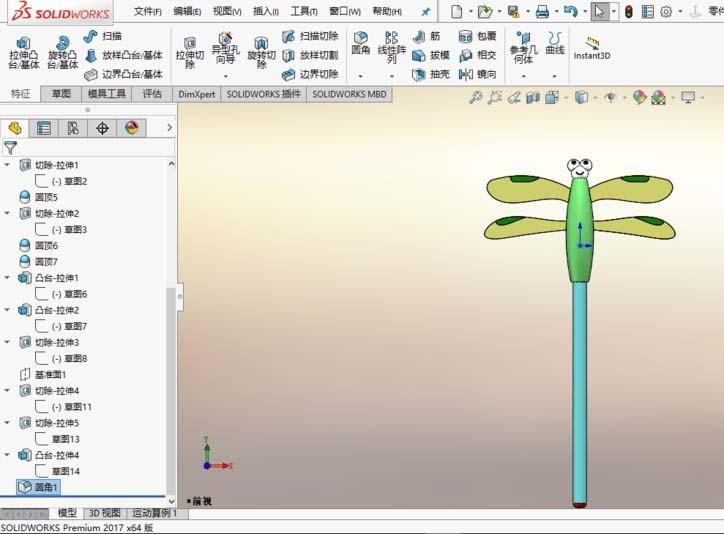Choose the Intersect tool (相交)
Image resolution: width=724 pixels, height=534 pixels.
point(477,55)
